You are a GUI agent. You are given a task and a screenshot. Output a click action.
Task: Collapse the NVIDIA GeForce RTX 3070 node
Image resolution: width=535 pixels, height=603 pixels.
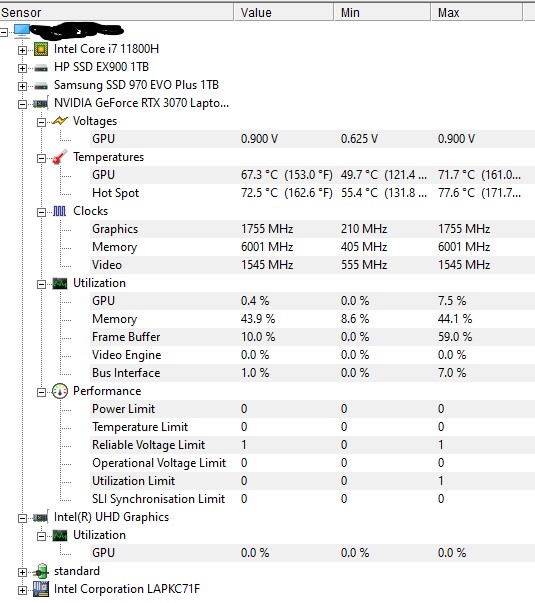pyautogui.click(x=22, y=104)
